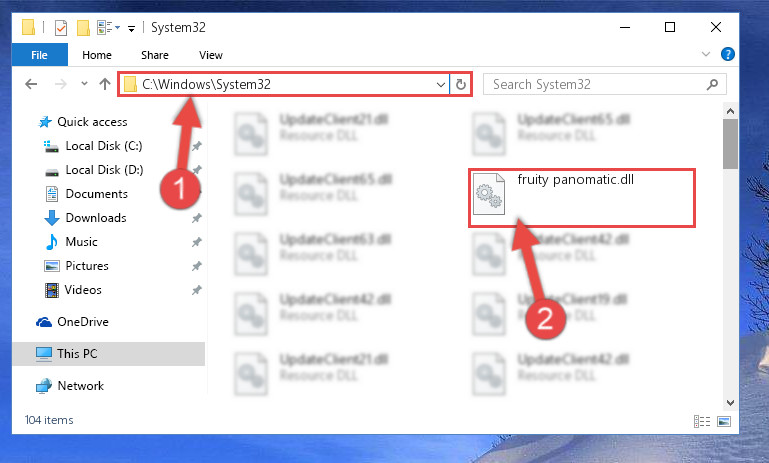Click the search magnifier icon
769x463 pixels.
click(713, 84)
